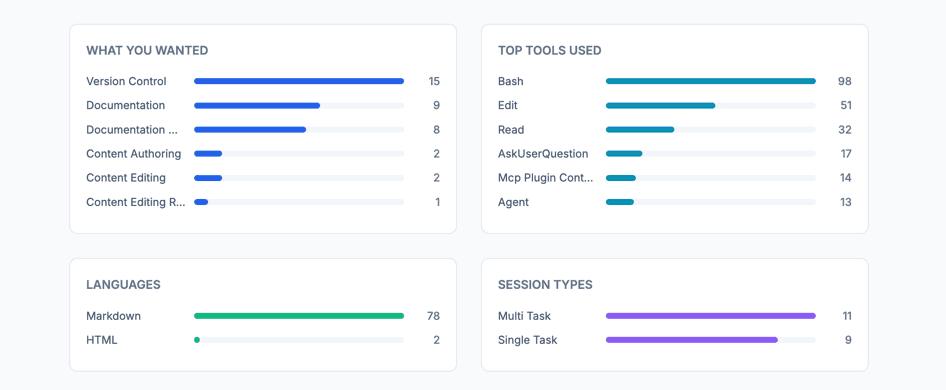Click the Version Control progress bar
Screen dimensions: 946x390
299,81
